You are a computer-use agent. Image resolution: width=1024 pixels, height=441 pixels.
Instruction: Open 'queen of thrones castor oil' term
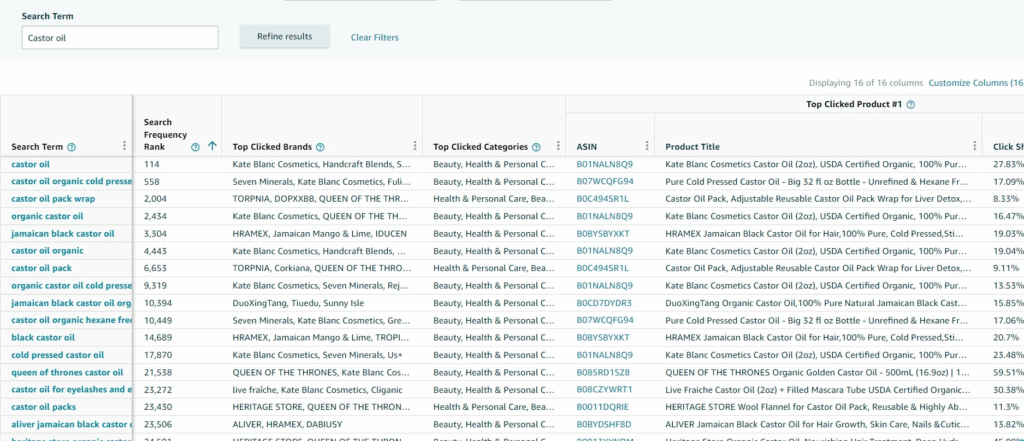(x=67, y=372)
